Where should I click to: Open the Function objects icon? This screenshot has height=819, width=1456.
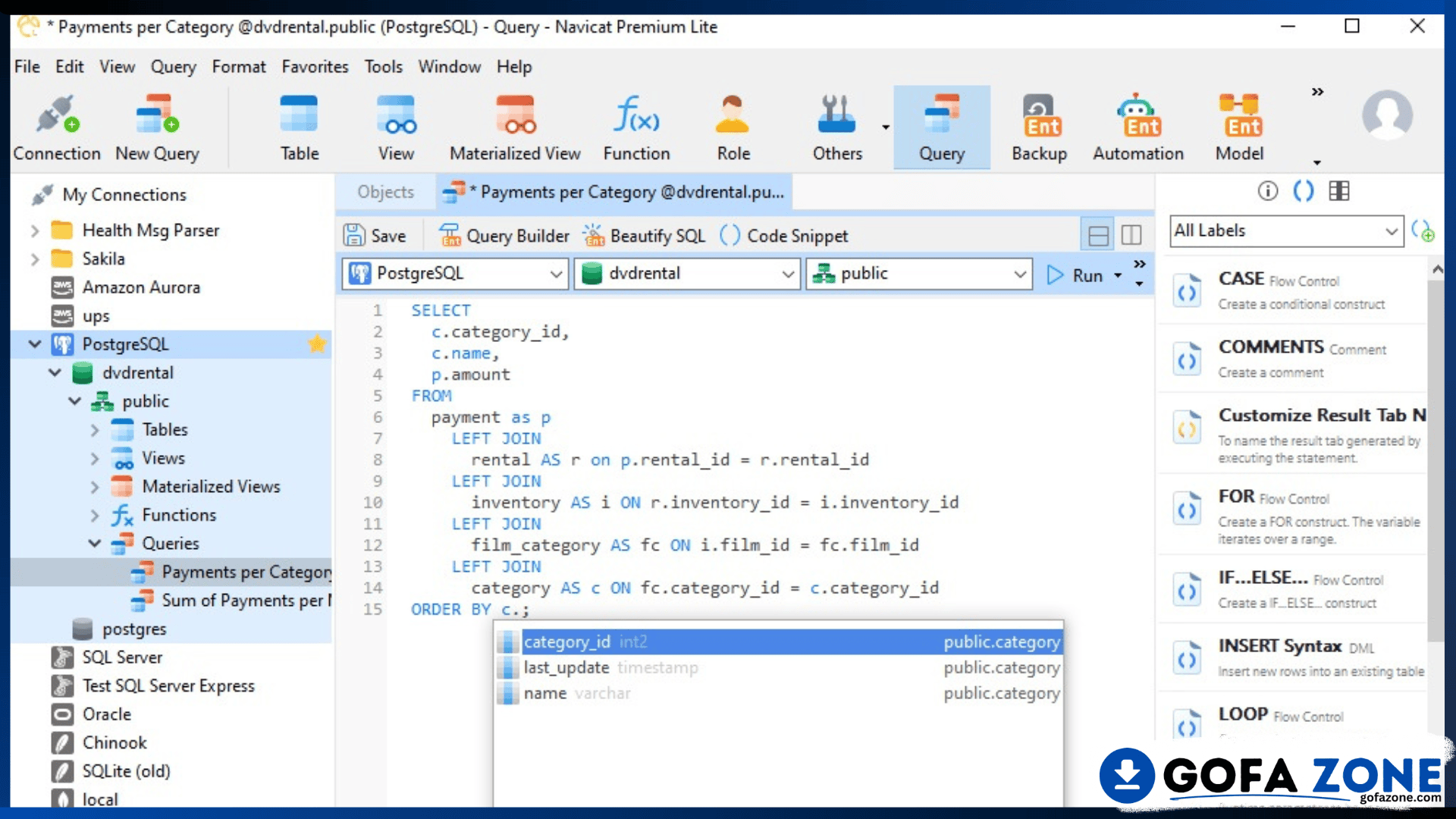[x=636, y=127]
